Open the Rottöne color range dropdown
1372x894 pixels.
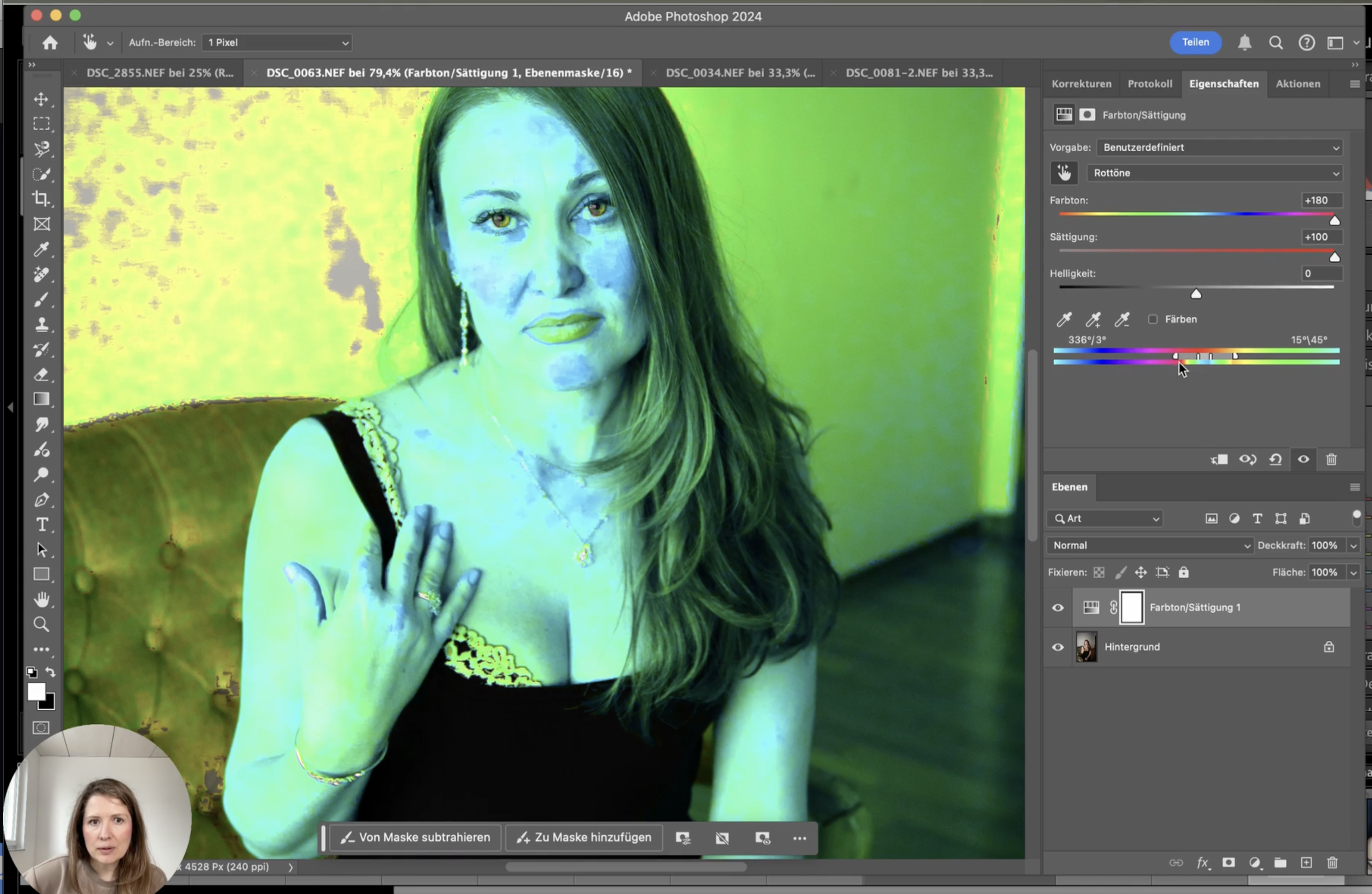(x=1214, y=173)
